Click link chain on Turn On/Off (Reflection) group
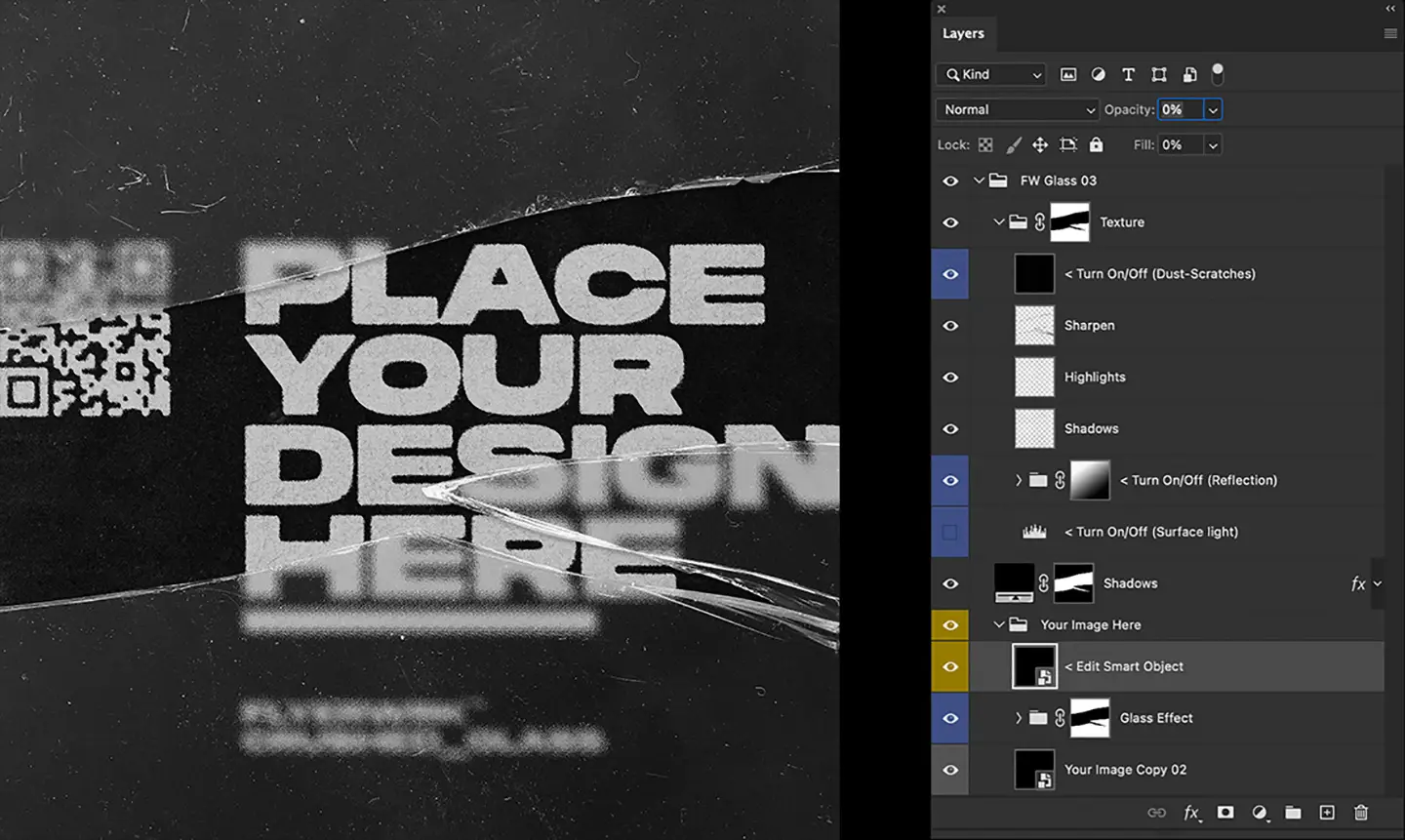 pos(1060,480)
